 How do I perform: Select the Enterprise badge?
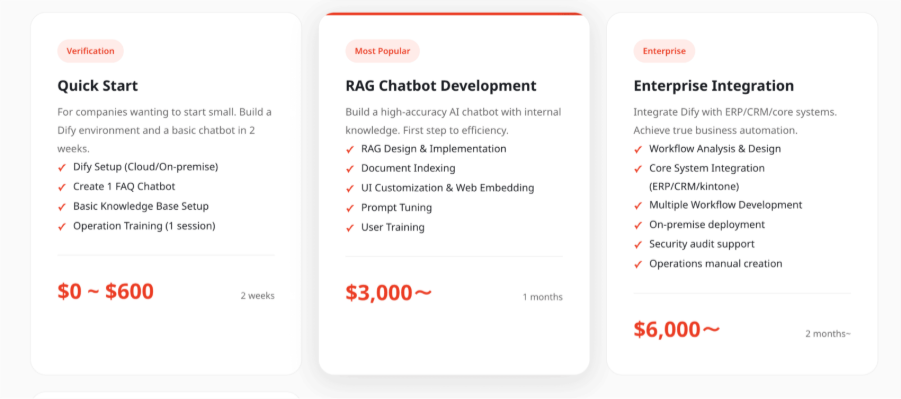(664, 51)
